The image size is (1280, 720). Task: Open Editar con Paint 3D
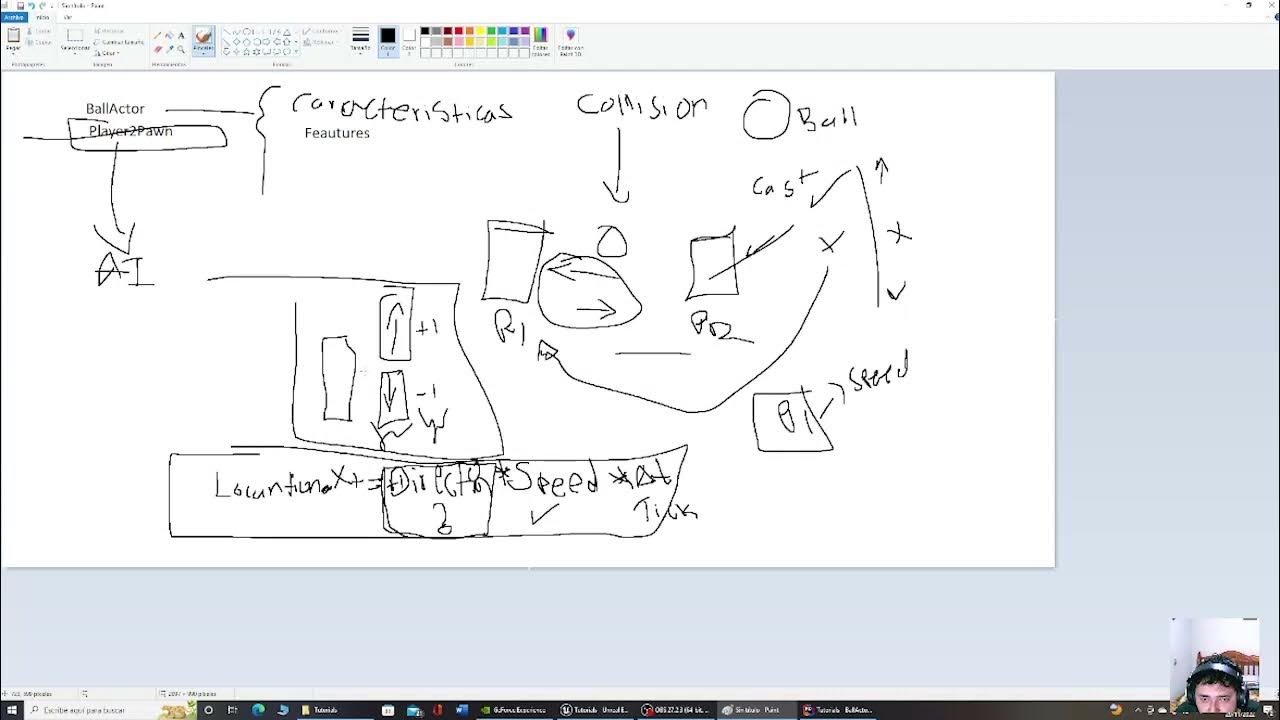[571, 40]
